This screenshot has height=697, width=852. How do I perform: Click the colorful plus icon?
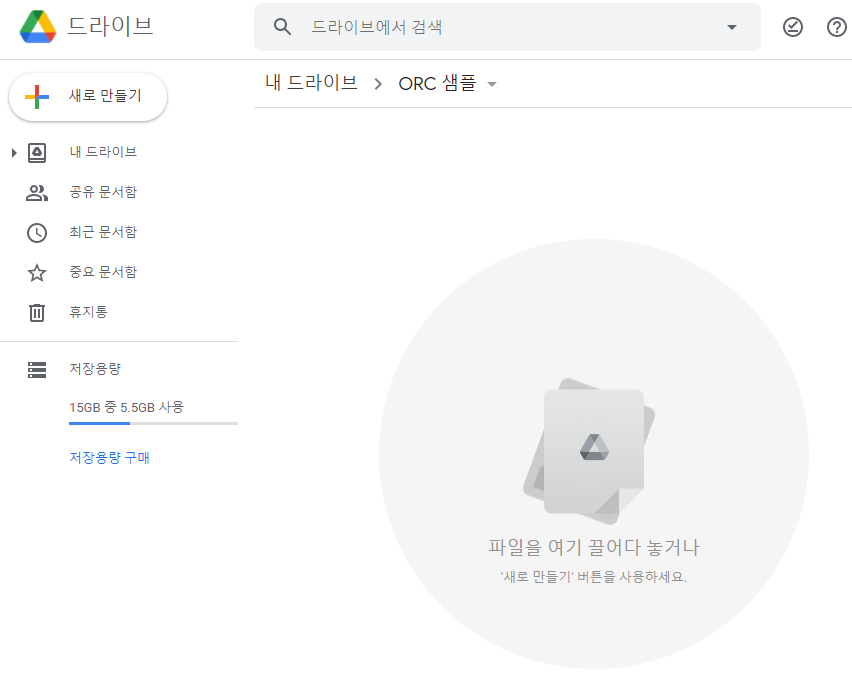click(37, 97)
